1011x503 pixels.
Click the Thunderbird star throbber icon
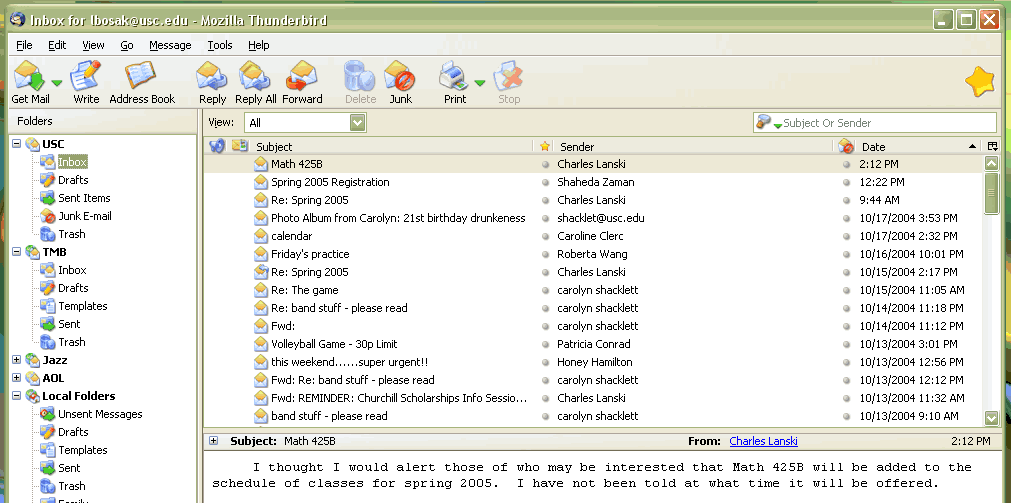tap(979, 83)
